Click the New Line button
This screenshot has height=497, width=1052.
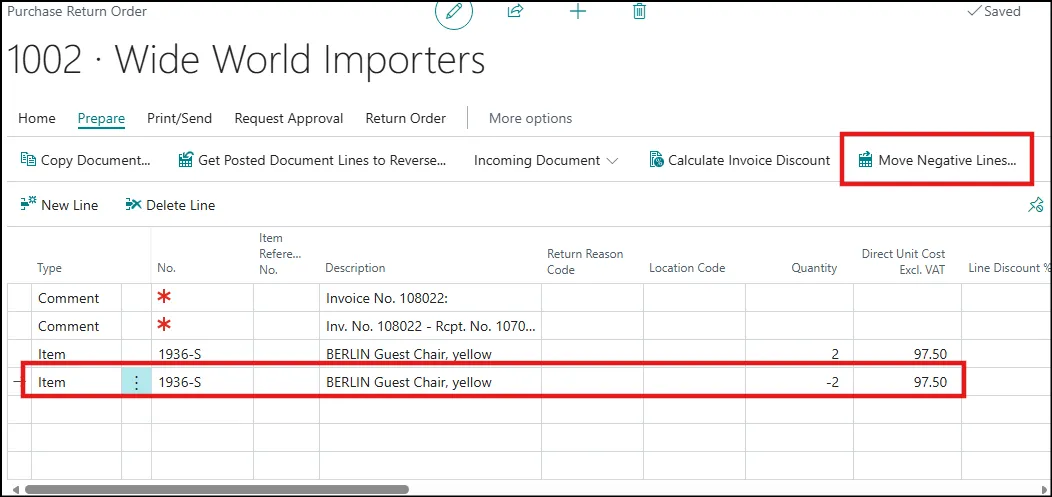click(x=60, y=205)
